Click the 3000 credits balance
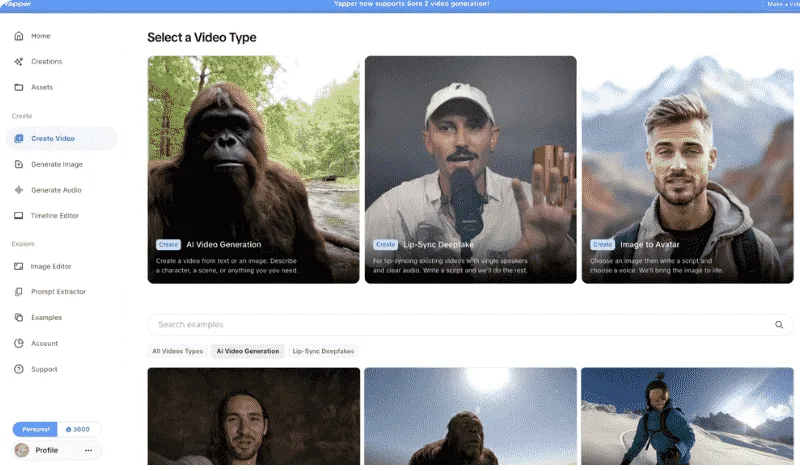 78,429
